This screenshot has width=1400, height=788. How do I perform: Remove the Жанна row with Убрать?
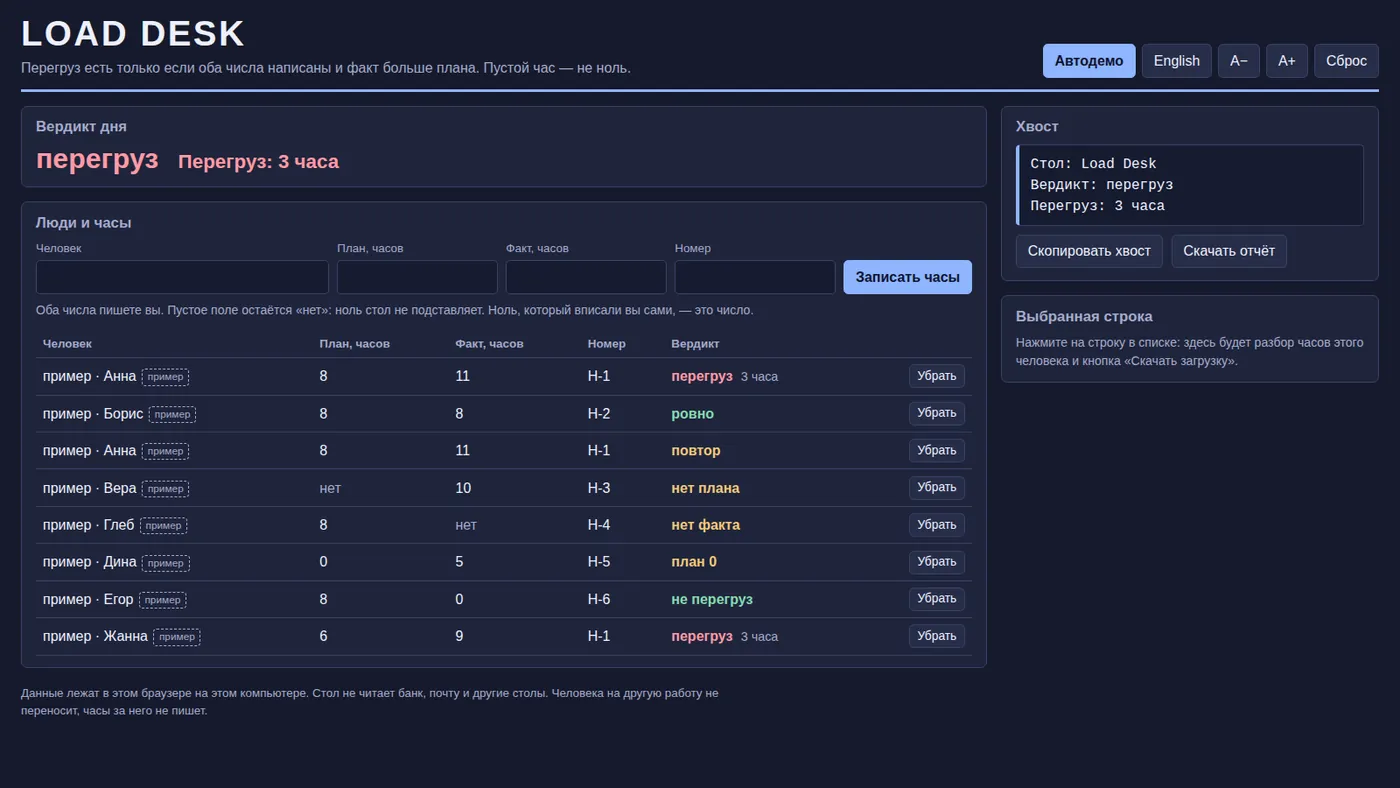click(x=937, y=636)
